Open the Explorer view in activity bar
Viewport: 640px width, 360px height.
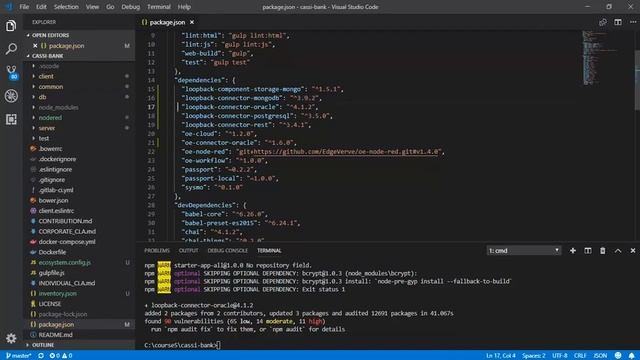pyautogui.click(x=11, y=26)
